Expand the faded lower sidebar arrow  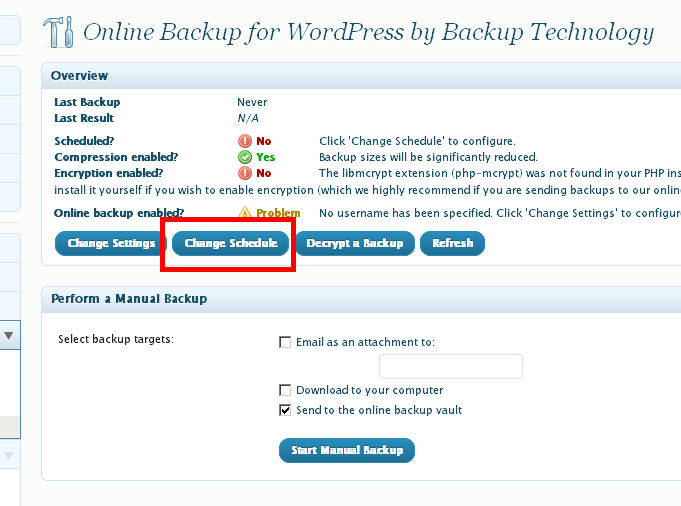(x=8, y=456)
